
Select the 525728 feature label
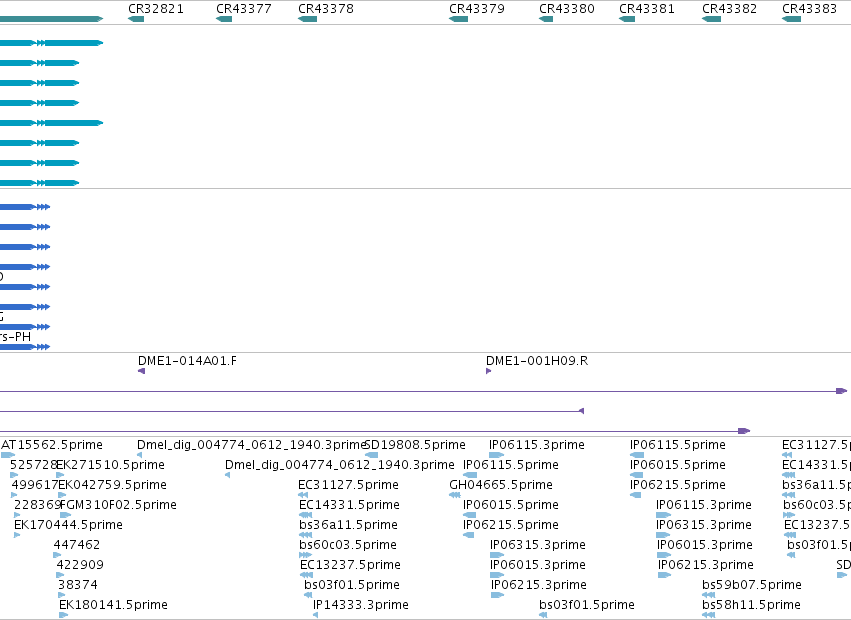pos(34,465)
